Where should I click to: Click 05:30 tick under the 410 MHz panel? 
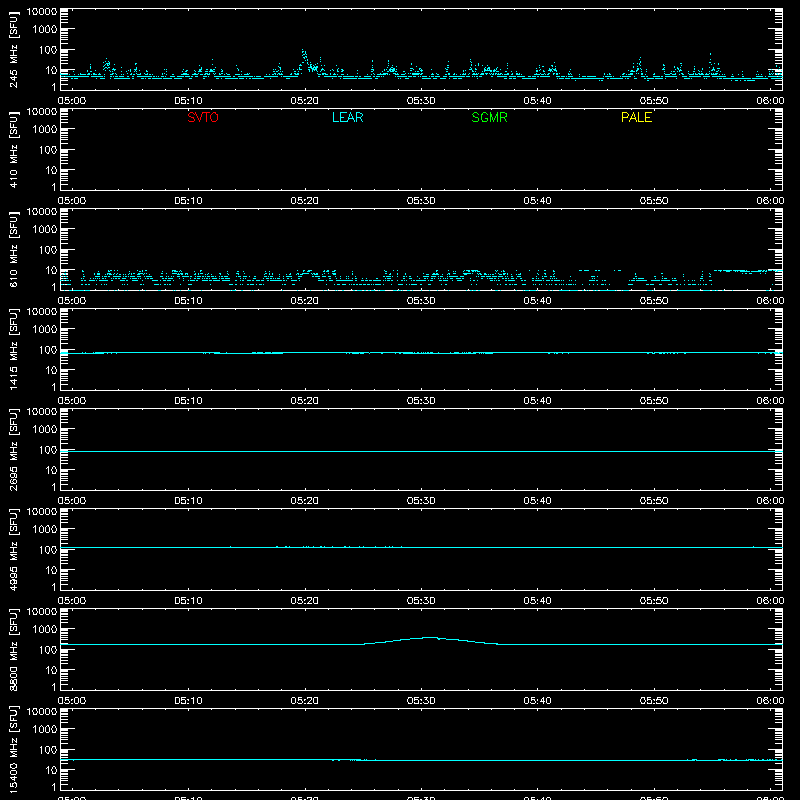click(421, 201)
